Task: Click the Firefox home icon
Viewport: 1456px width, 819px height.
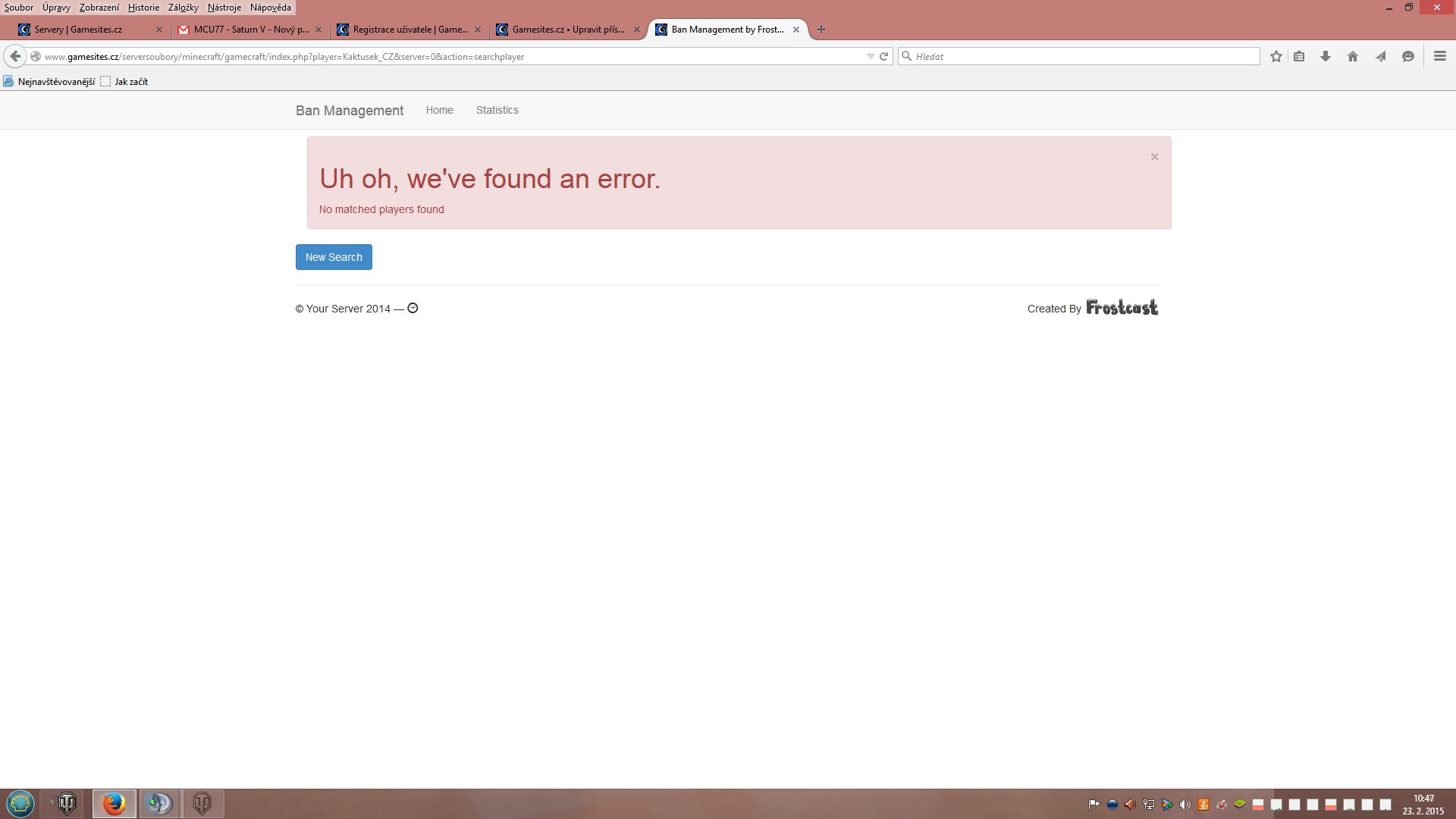Action: [x=1353, y=56]
